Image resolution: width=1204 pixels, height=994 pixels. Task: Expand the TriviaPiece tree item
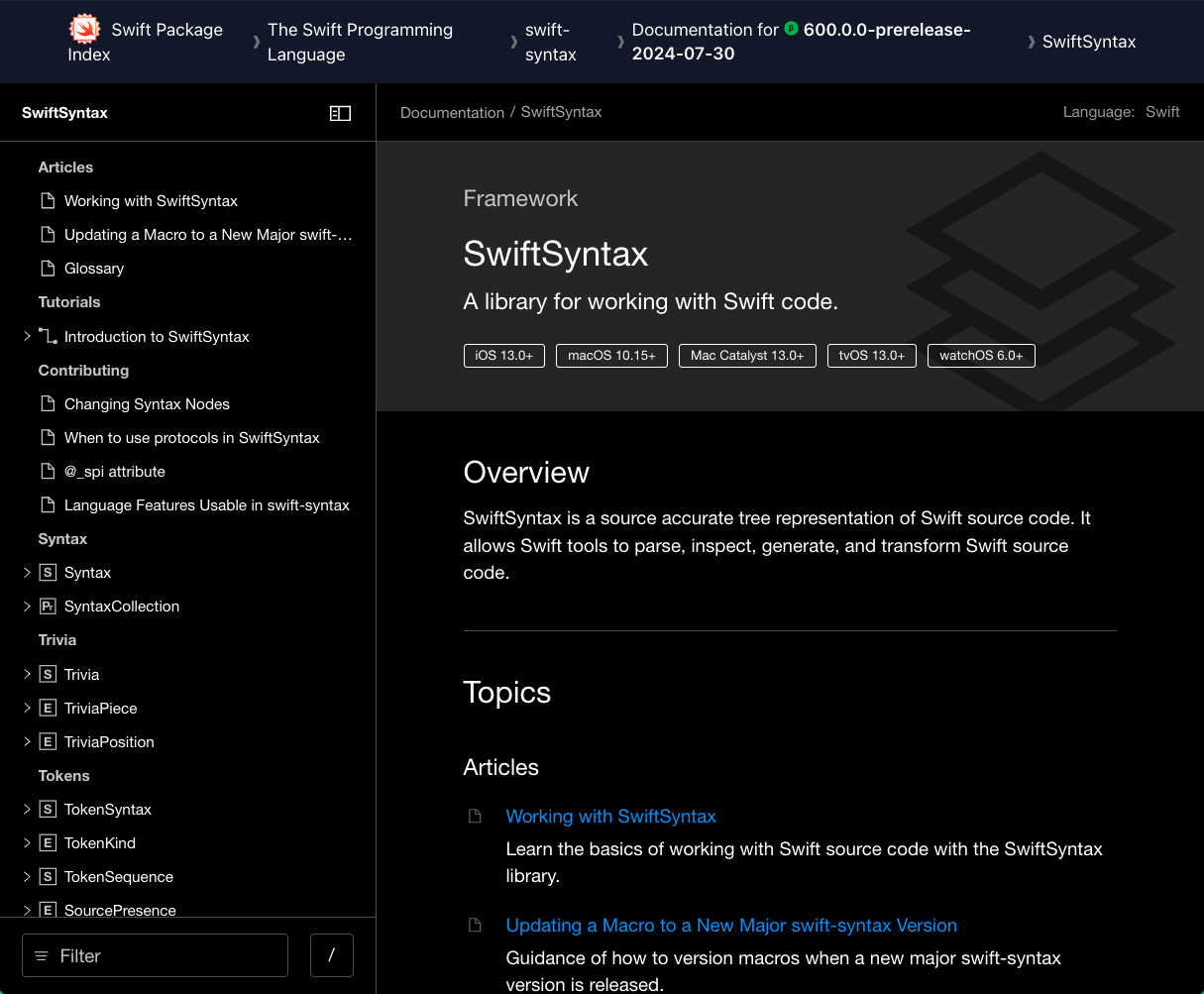coord(27,709)
